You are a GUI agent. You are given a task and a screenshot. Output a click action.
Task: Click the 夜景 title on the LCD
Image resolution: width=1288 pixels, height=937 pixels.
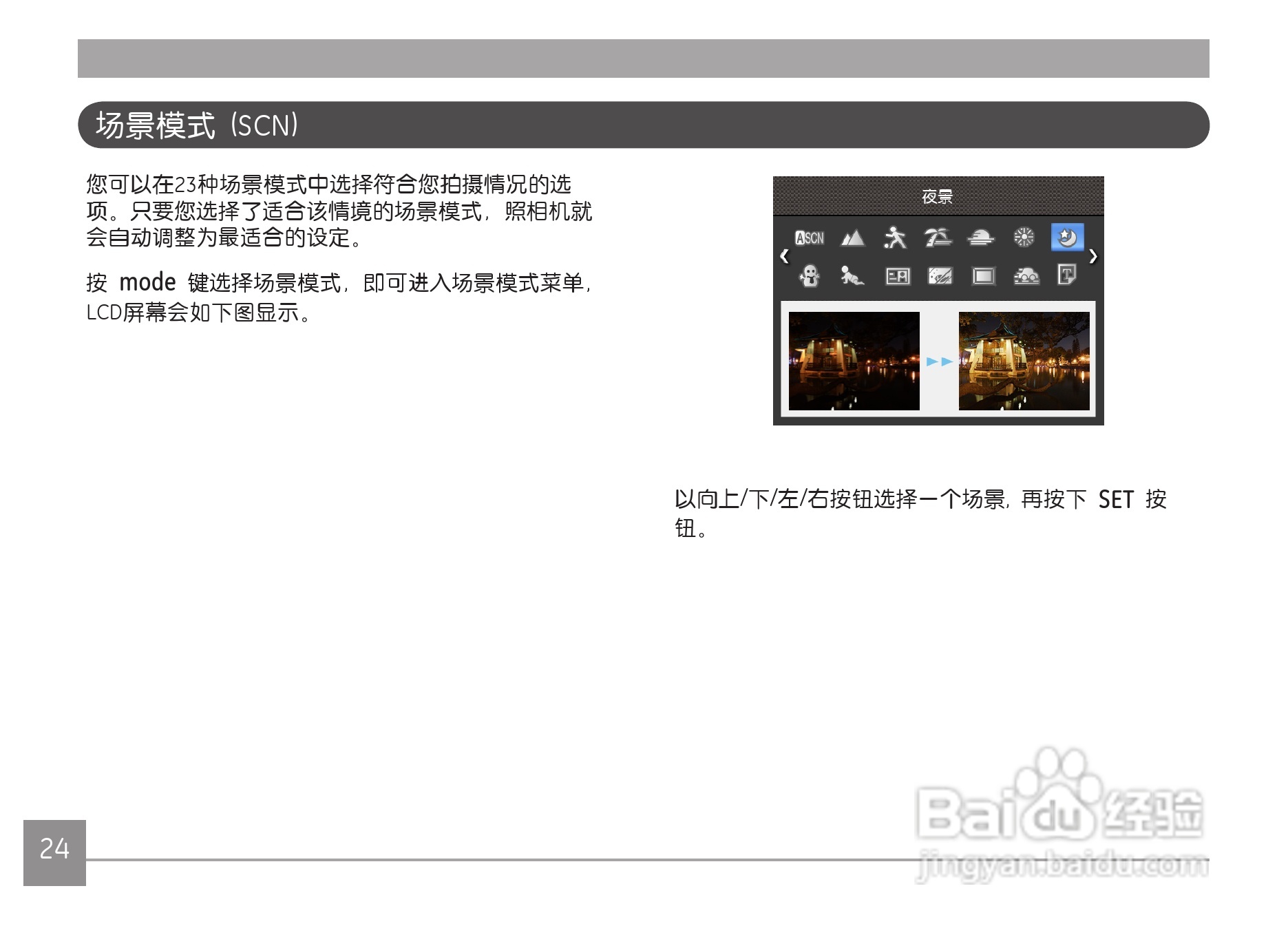pyautogui.click(x=938, y=197)
